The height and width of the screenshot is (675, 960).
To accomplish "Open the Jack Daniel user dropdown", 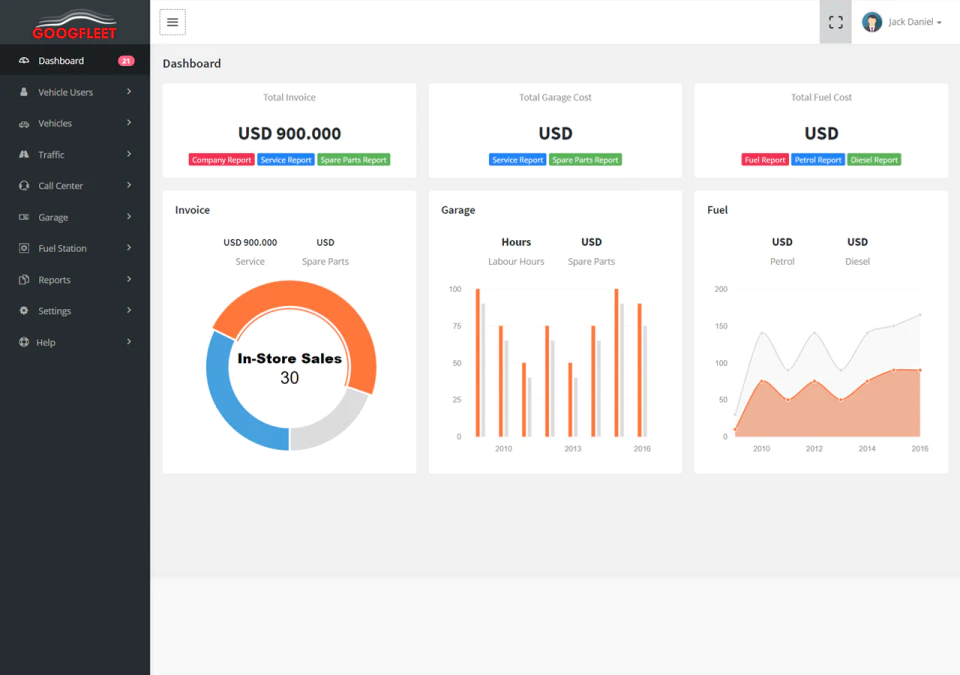I will (915, 22).
